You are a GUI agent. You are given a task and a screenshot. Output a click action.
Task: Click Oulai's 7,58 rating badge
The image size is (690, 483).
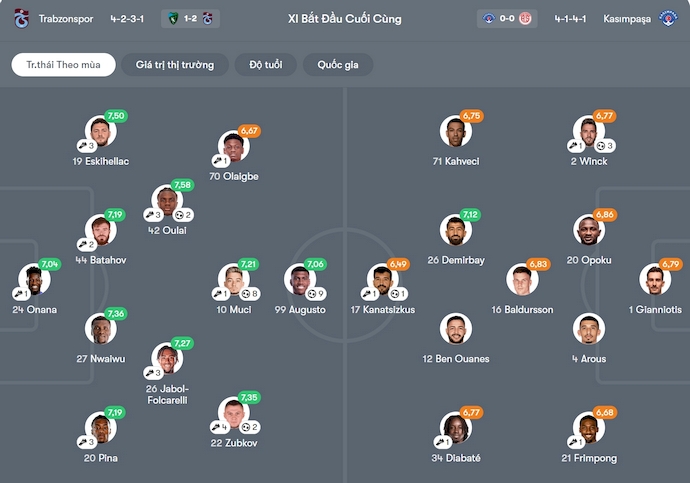coord(182,185)
